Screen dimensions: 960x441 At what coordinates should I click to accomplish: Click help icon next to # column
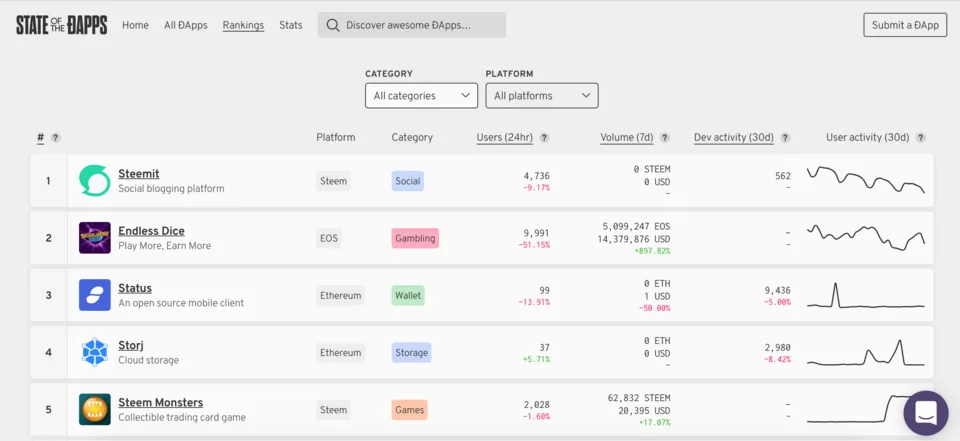(55, 138)
